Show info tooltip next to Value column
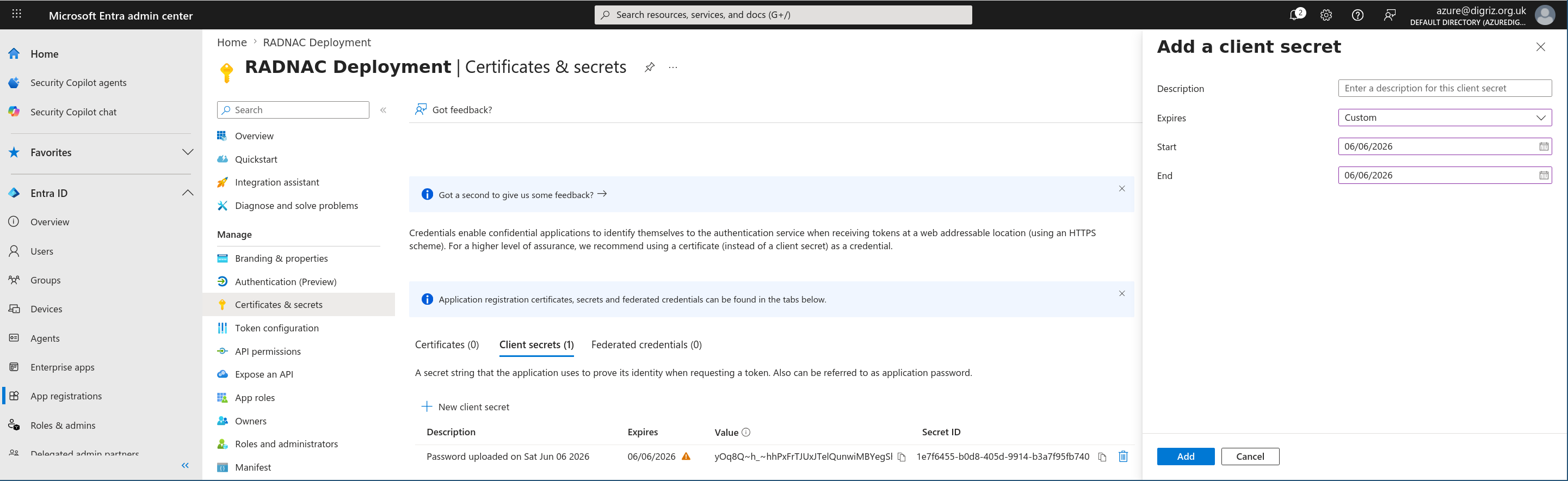This screenshot has height=481, width=1568. (x=746, y=431)
